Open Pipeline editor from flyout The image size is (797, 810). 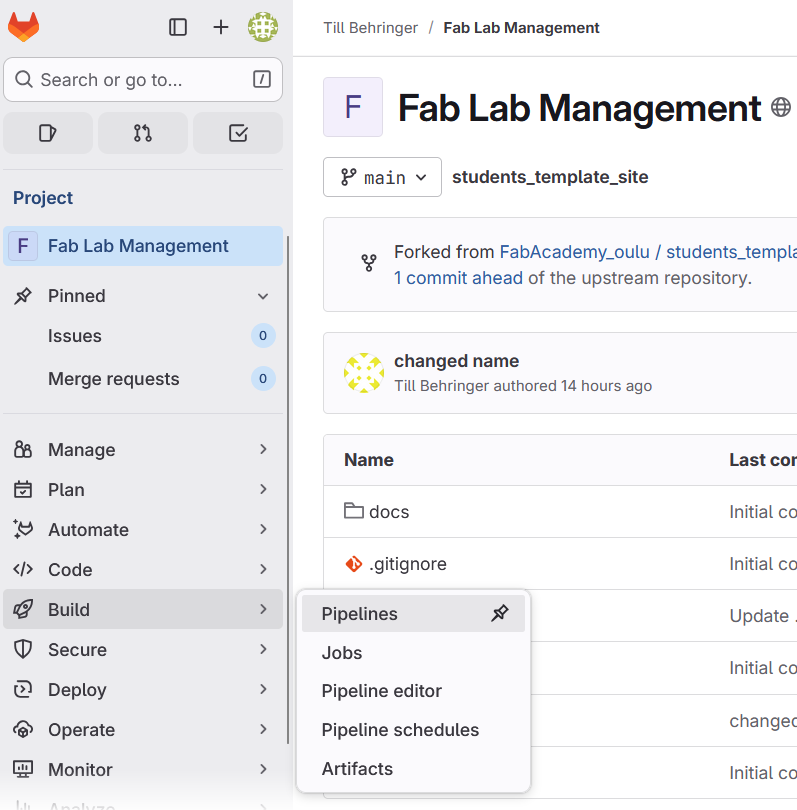tap(413, 691)
